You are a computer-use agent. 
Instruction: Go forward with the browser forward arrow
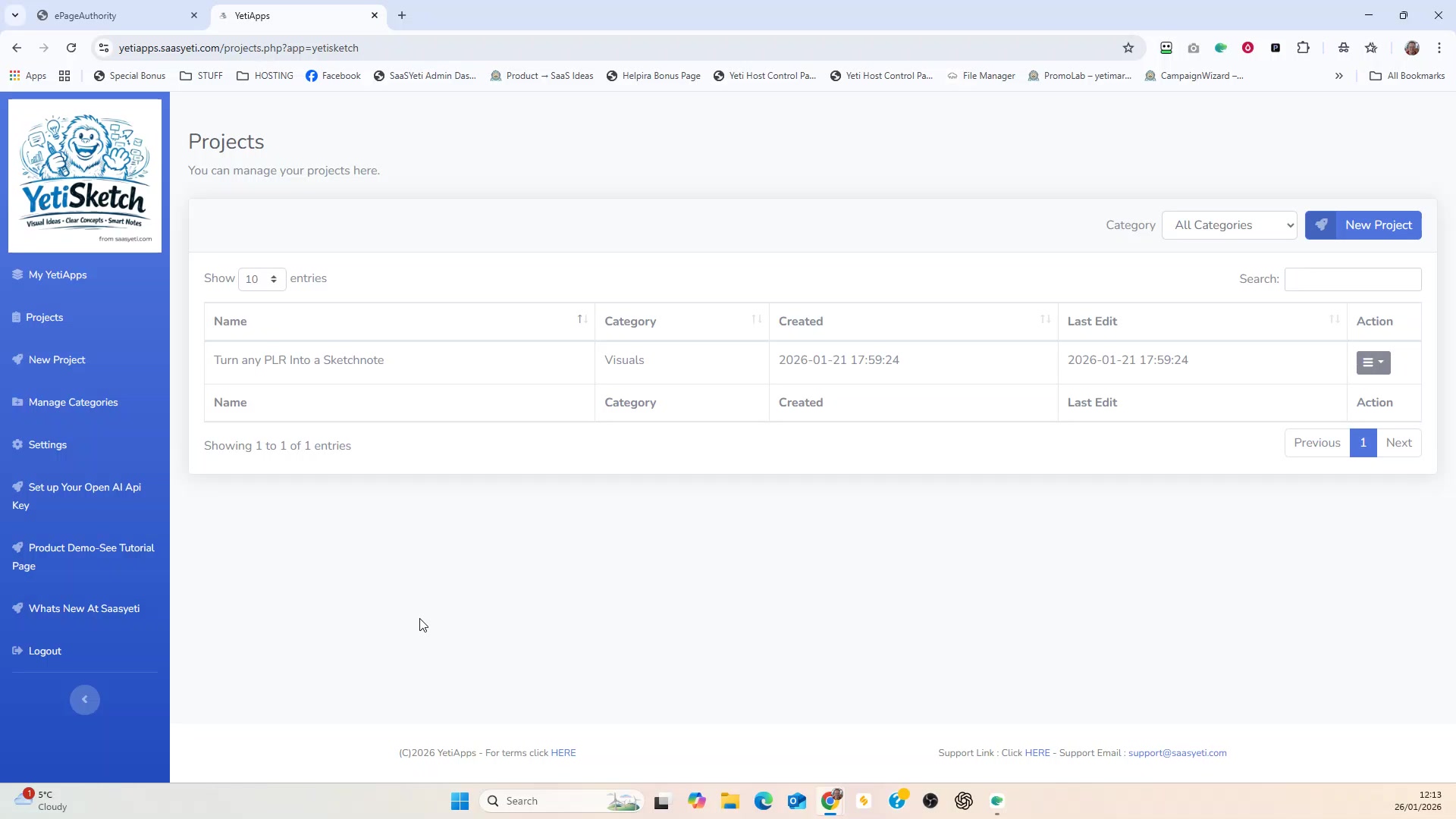(x=44, y=48)
